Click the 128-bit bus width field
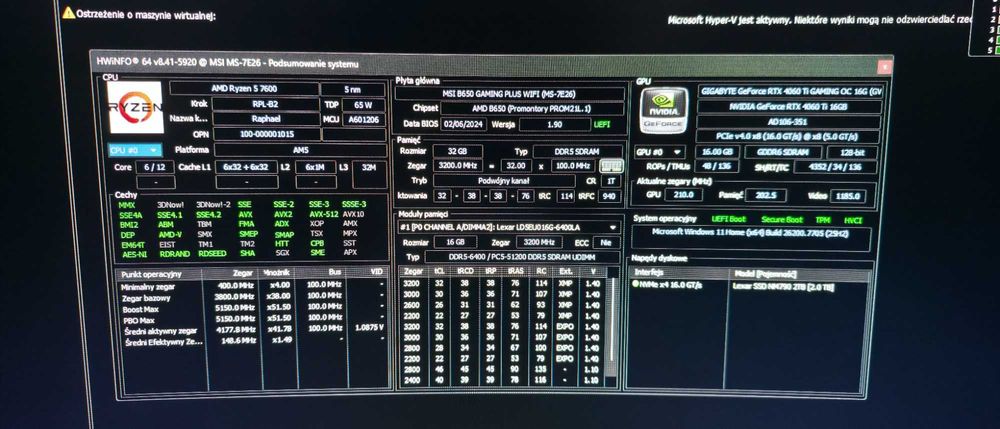This screenshot has width=1000, height=429. pos(850,154)
